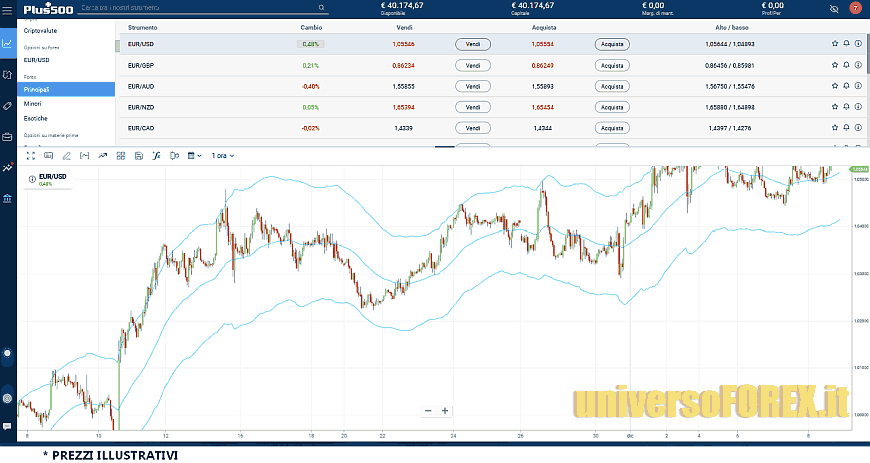The width and height of the screenshot is (870, 463).
Task: Open the candlestick style selector
Action: (x=173, y=156)
